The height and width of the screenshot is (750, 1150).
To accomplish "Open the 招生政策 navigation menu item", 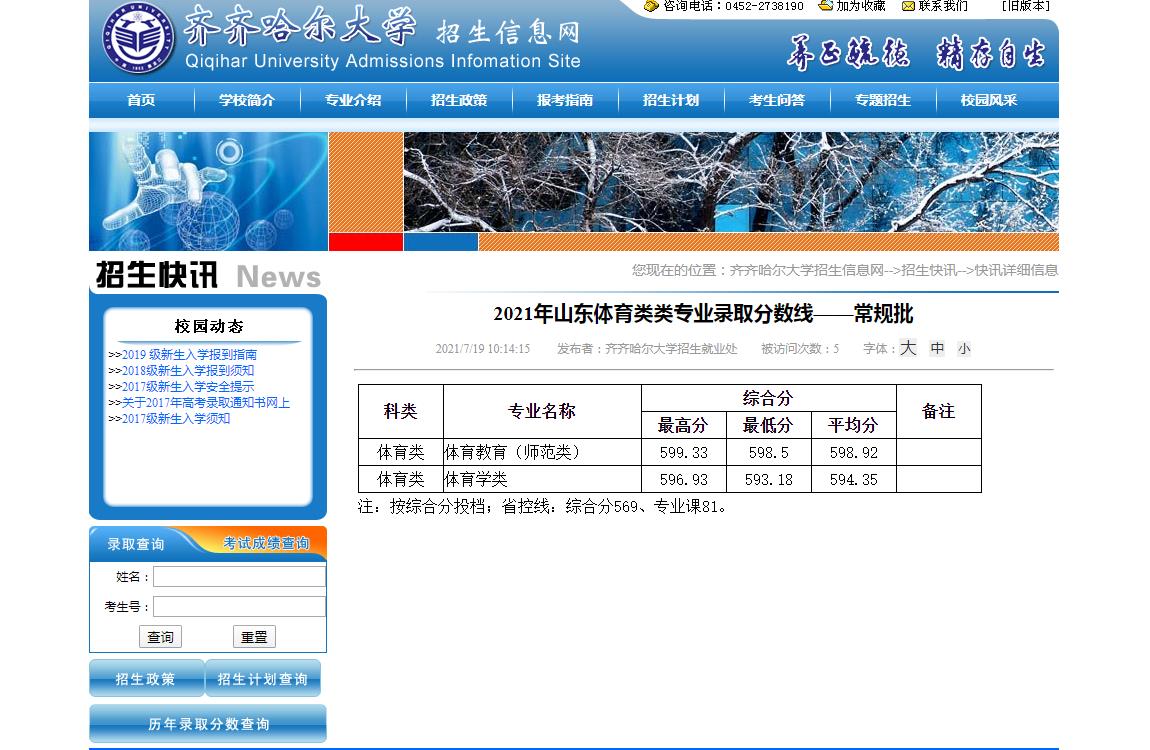I will (459, 100).
